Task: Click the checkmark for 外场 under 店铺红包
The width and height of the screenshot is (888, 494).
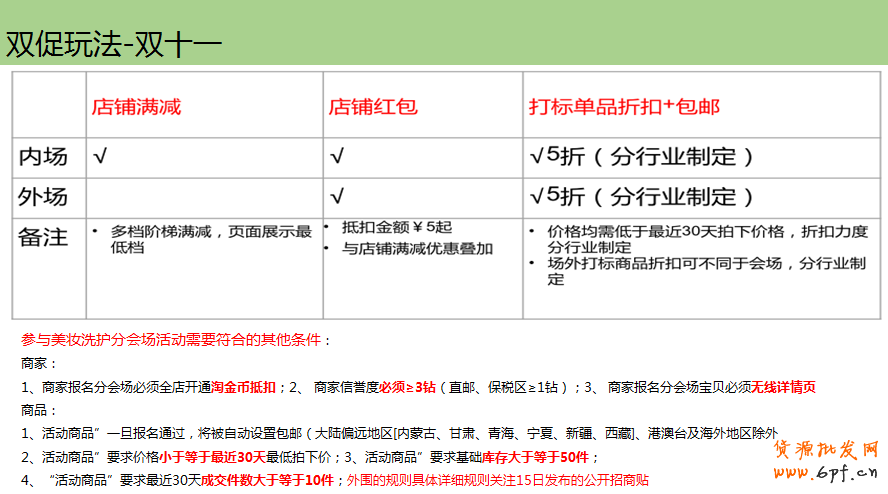Action: click(337, 196)
